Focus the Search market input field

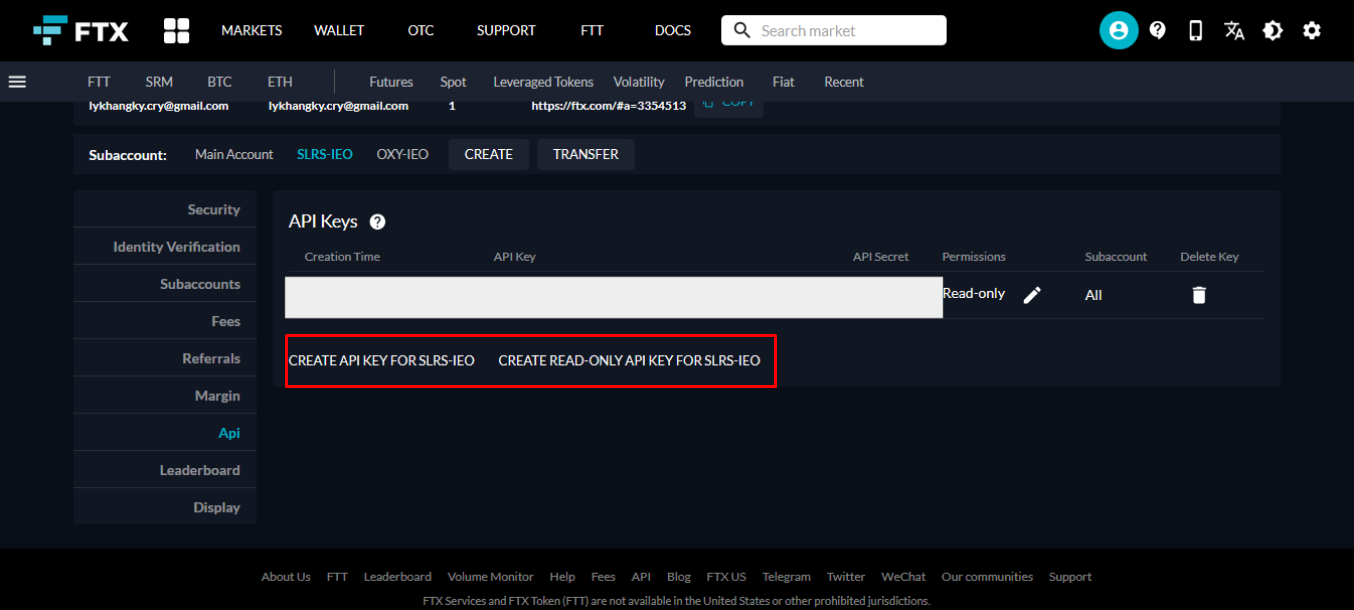(x=845, y=30)
